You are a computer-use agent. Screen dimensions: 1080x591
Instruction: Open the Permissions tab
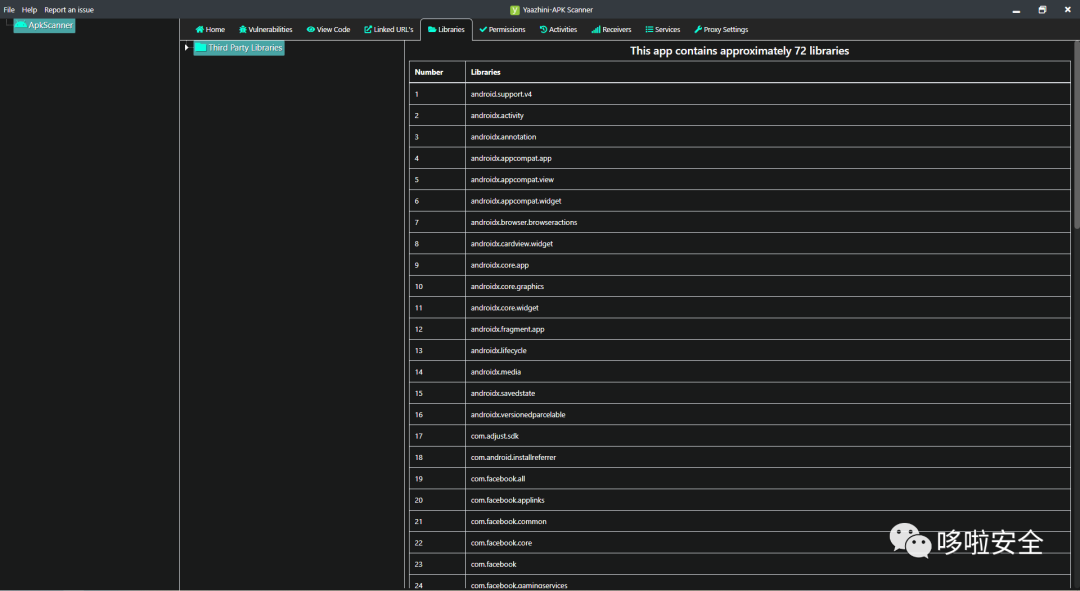(x=502, y=30)
